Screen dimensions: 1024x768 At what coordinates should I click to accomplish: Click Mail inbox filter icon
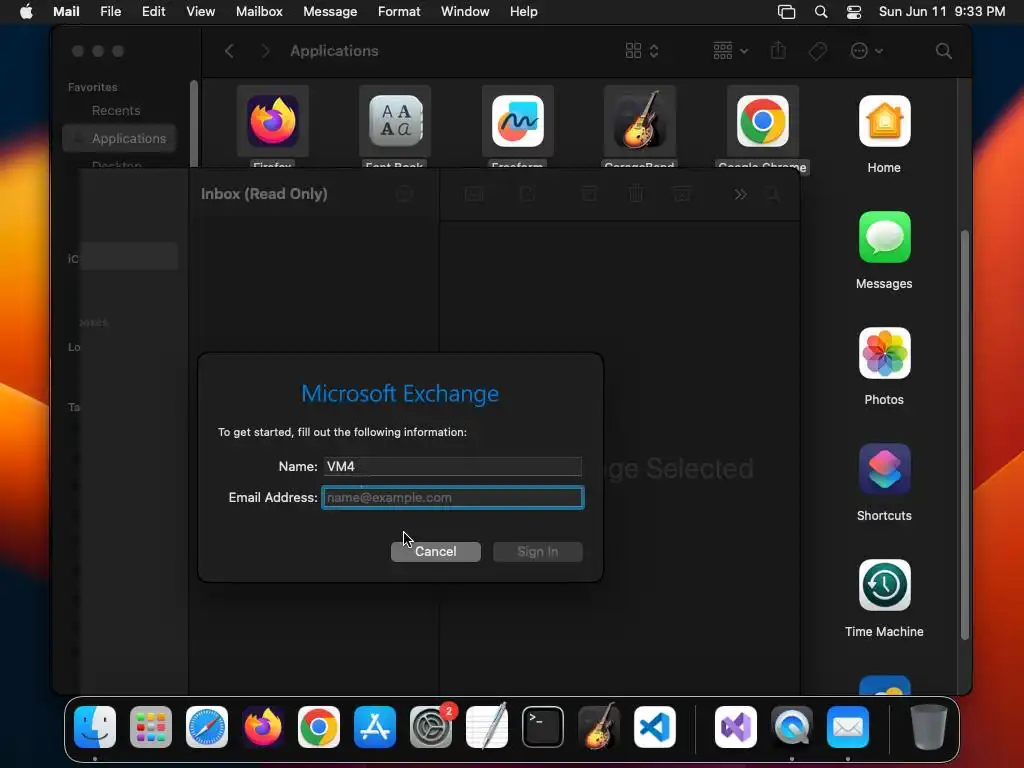[404, 194]
